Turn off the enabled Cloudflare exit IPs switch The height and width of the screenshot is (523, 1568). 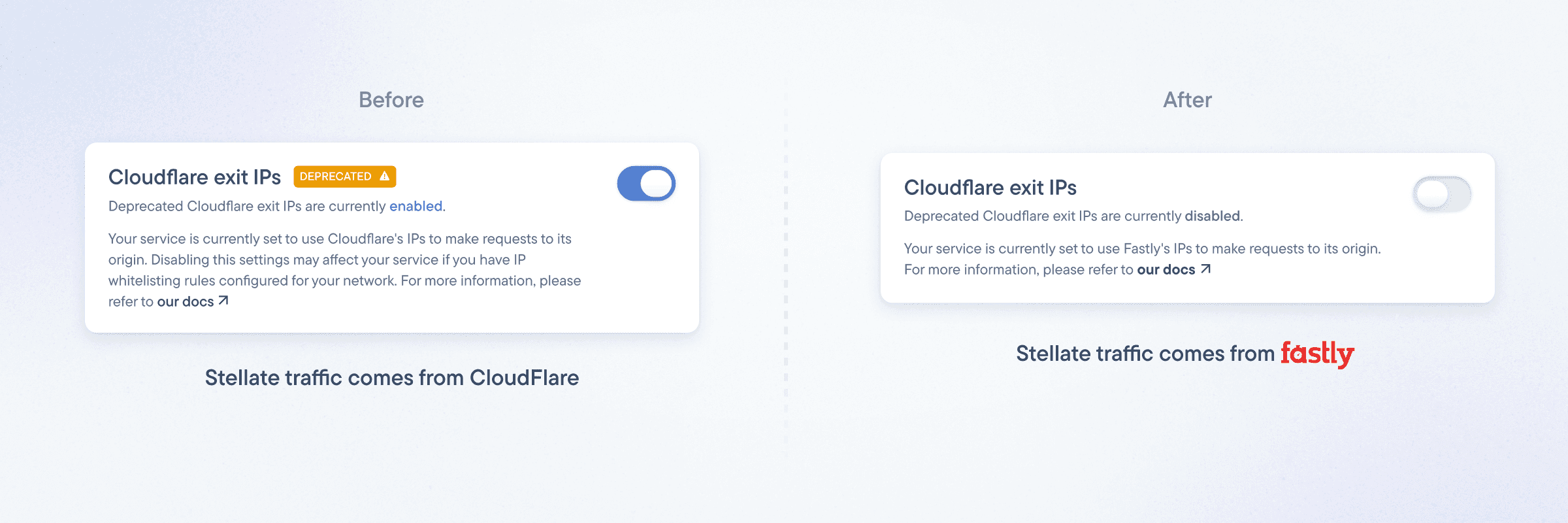(x=645, y=184)
